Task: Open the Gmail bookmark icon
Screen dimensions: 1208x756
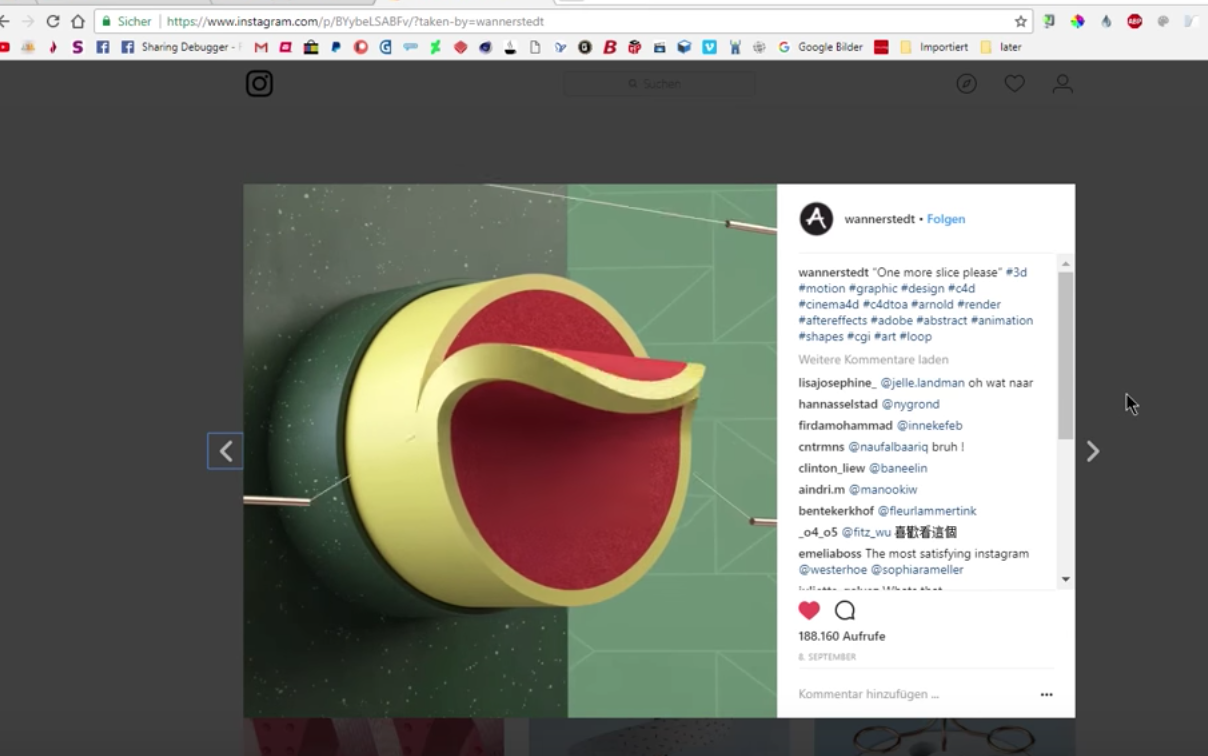Action: [261, 47]
